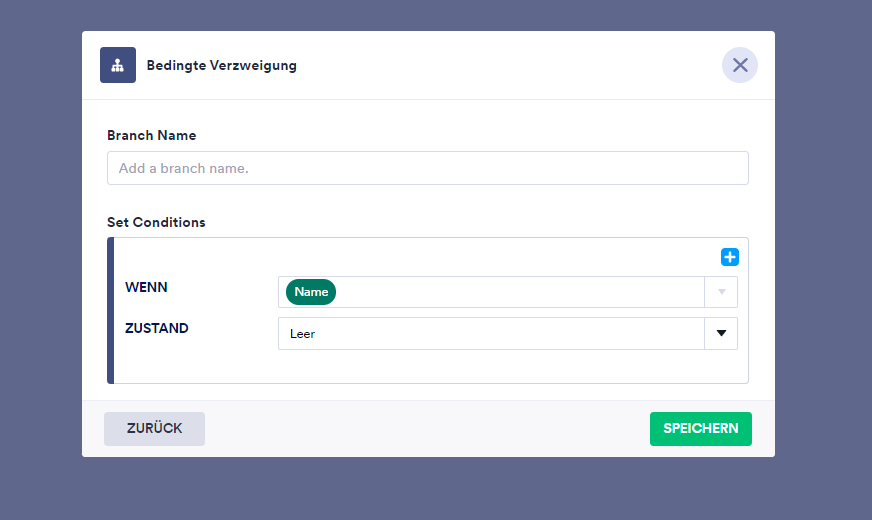The image size is (872, 520).
Task: Click the ZUSTAND dropdown arrow
Action: (x=721, y=334)
